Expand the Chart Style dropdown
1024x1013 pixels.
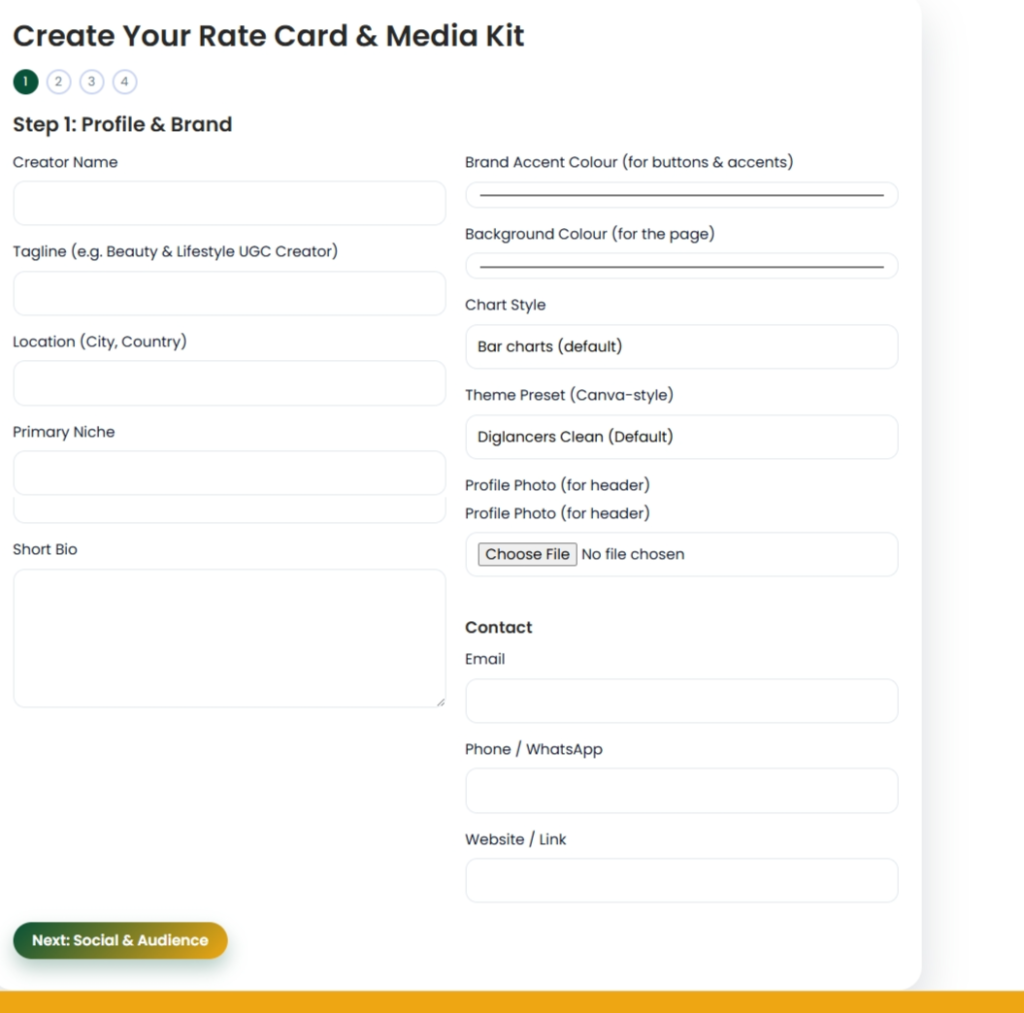pos(681,347)
